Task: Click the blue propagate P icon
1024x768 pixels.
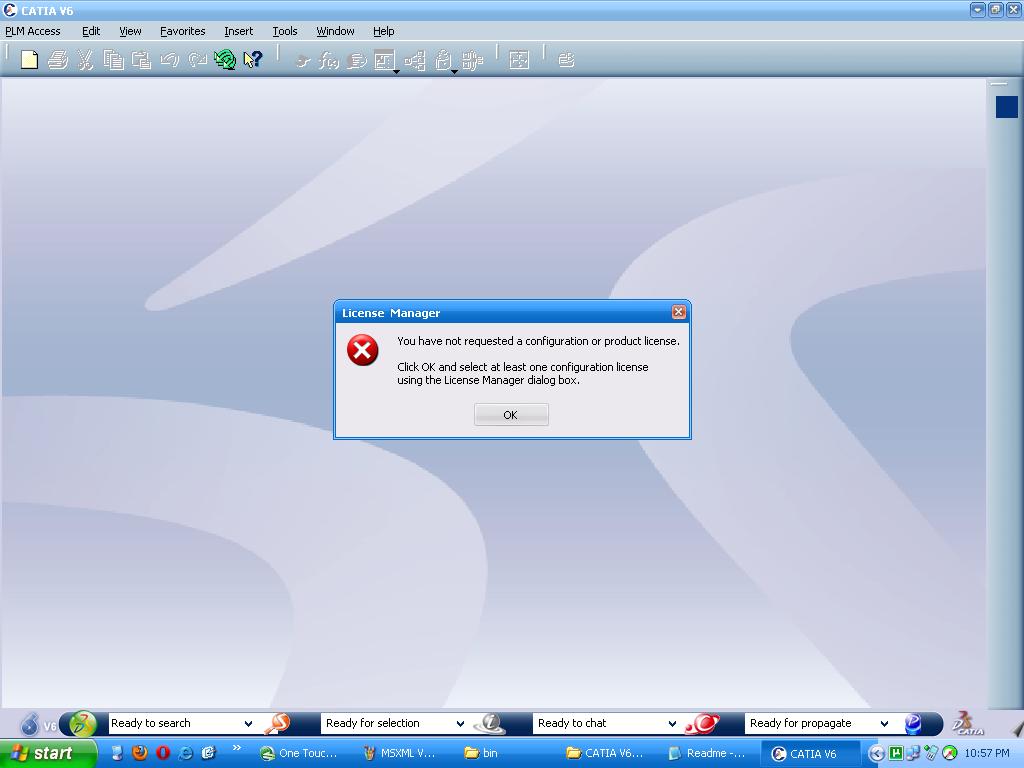Action: 913,723
